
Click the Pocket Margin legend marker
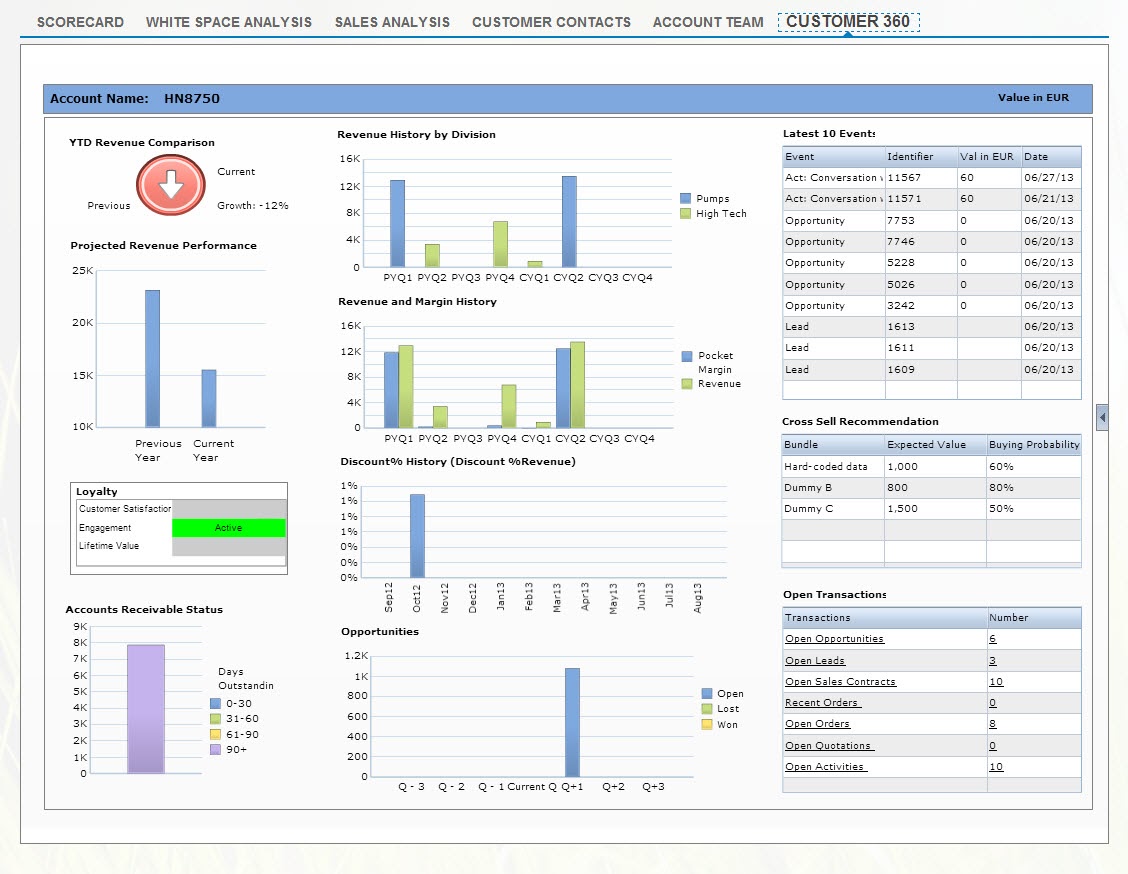tap(686, 356)
